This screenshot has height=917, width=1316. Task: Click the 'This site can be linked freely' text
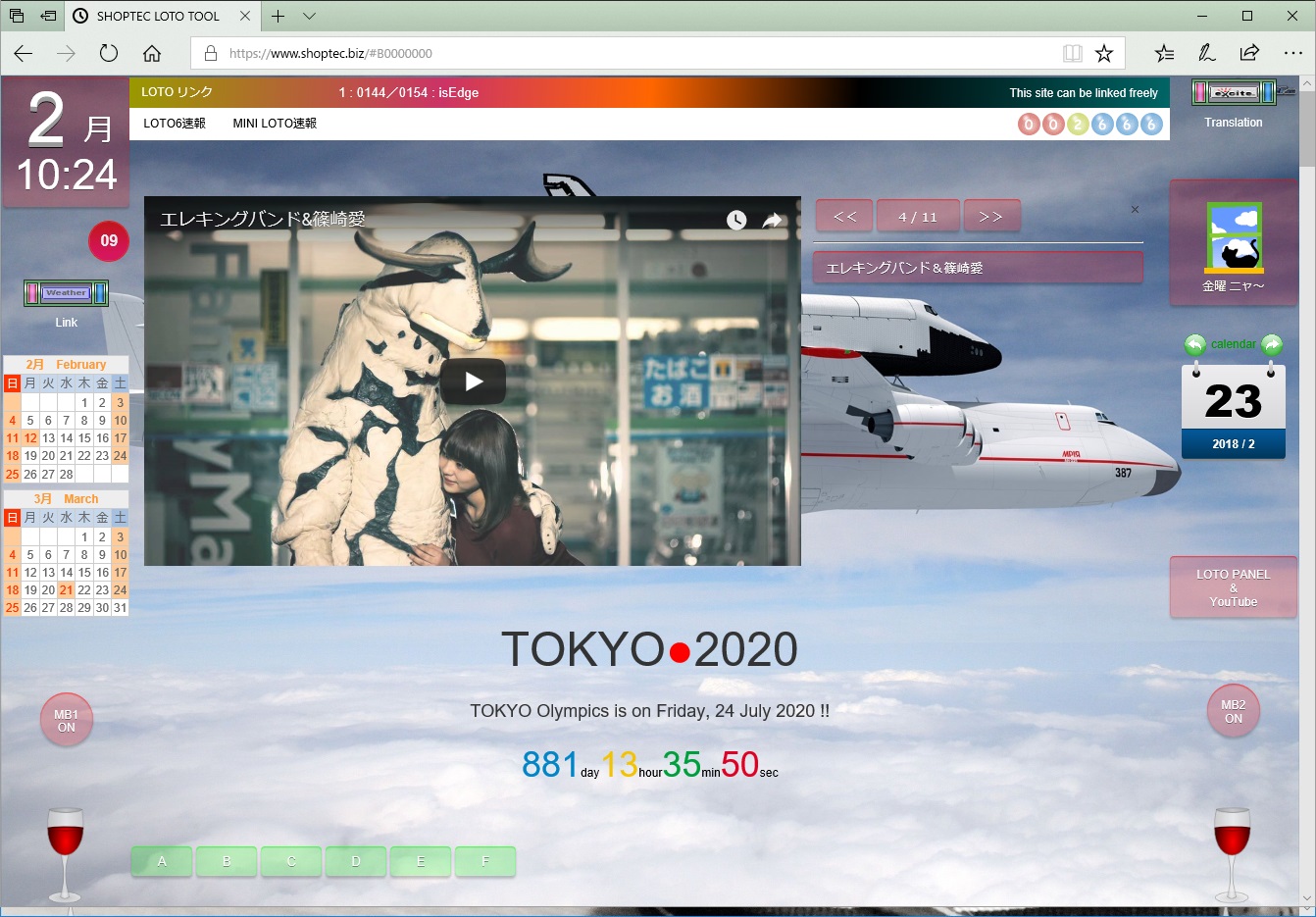(1084, 93)
